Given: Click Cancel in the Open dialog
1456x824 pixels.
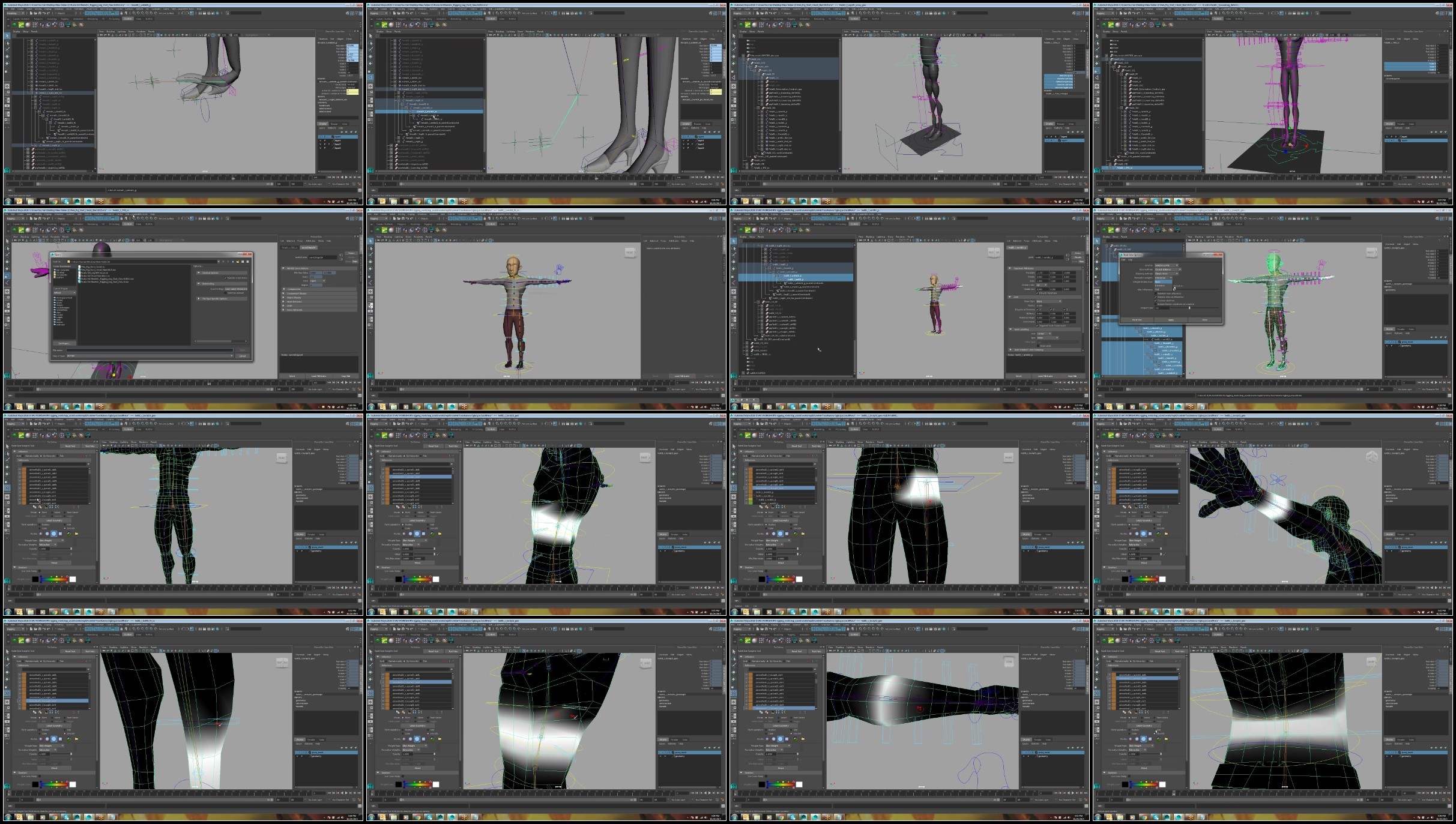Looking at the screenshot, I should click(x=243, y=356).
